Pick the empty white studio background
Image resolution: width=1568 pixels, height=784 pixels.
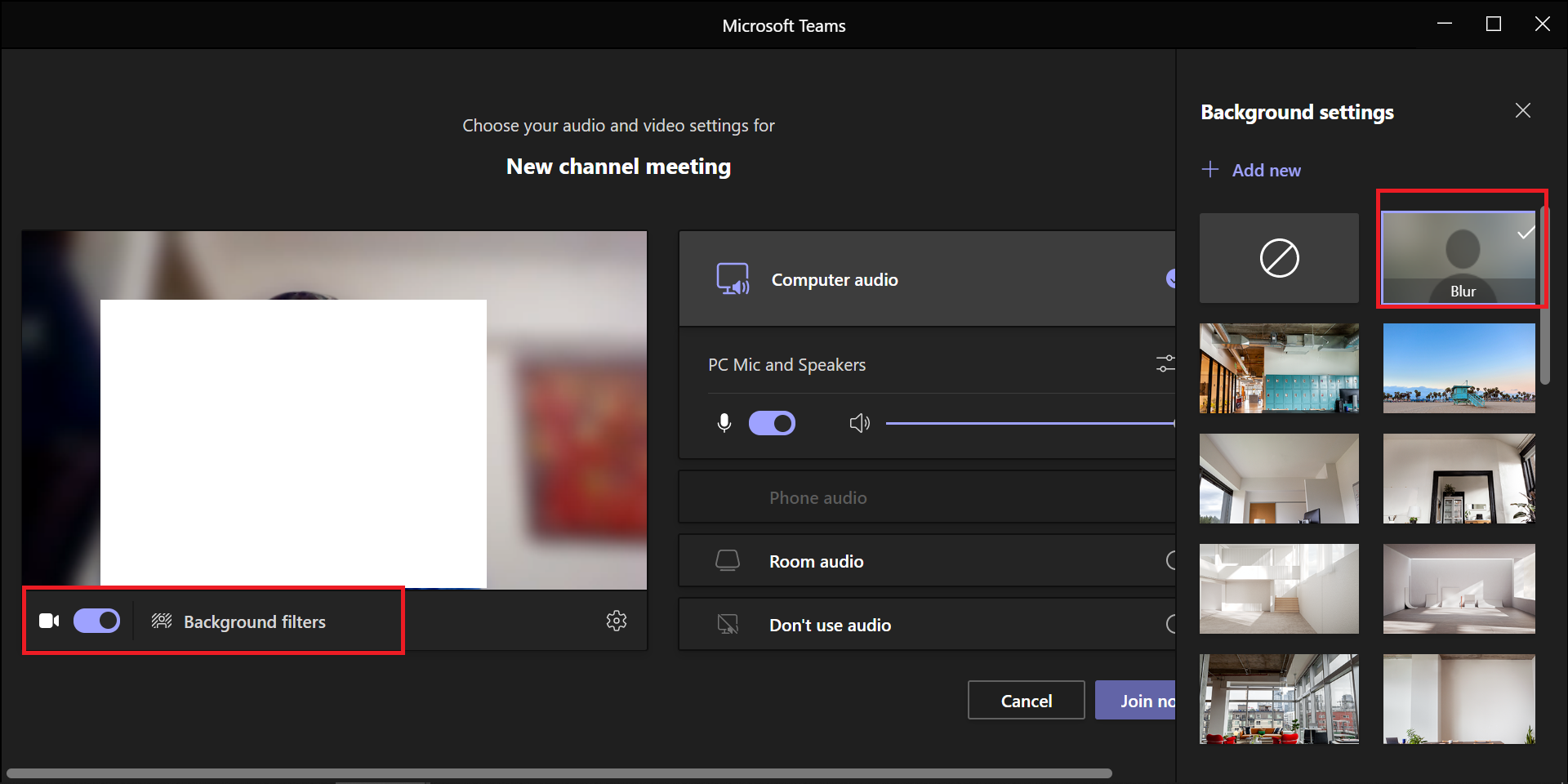pyautogui.click(x=1459, y=589)
